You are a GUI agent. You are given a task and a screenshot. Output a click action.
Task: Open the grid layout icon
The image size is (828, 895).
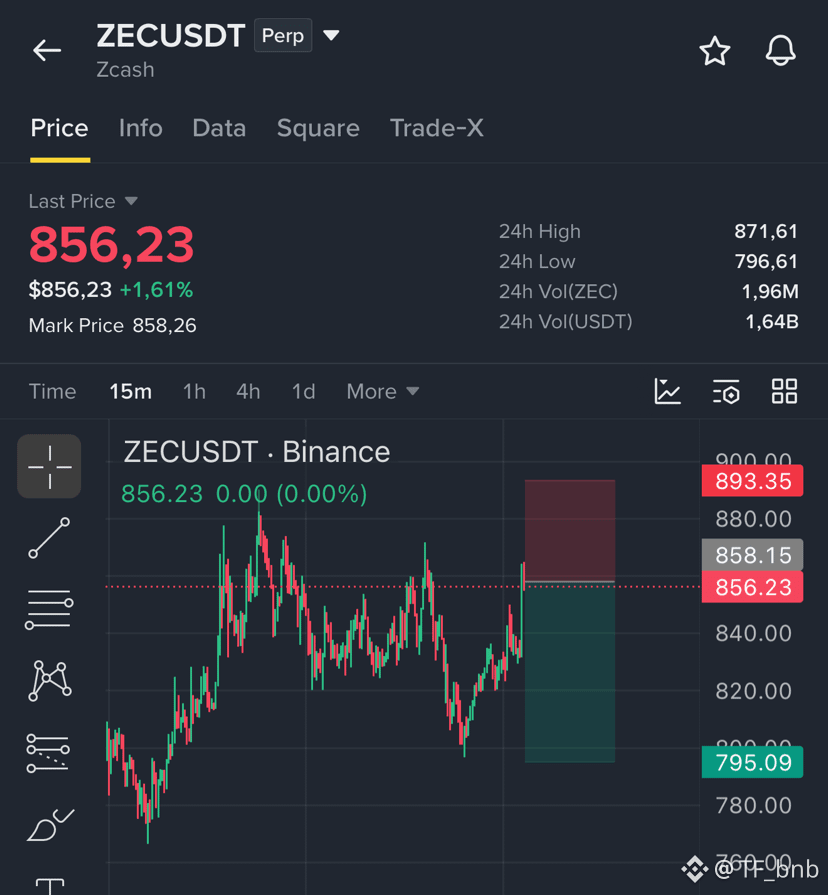[784, 392]
